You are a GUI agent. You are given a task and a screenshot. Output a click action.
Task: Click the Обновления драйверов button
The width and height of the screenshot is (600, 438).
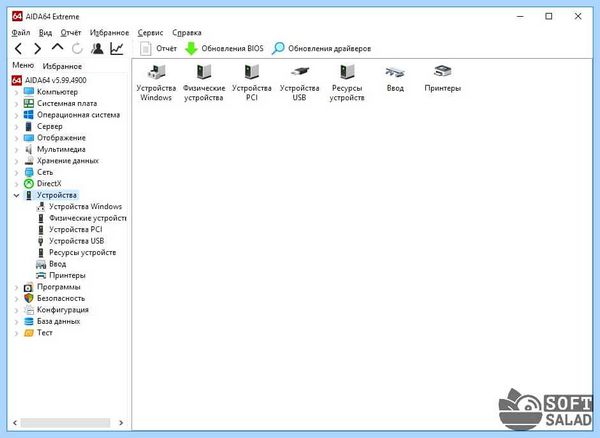(x=321, y=49)
